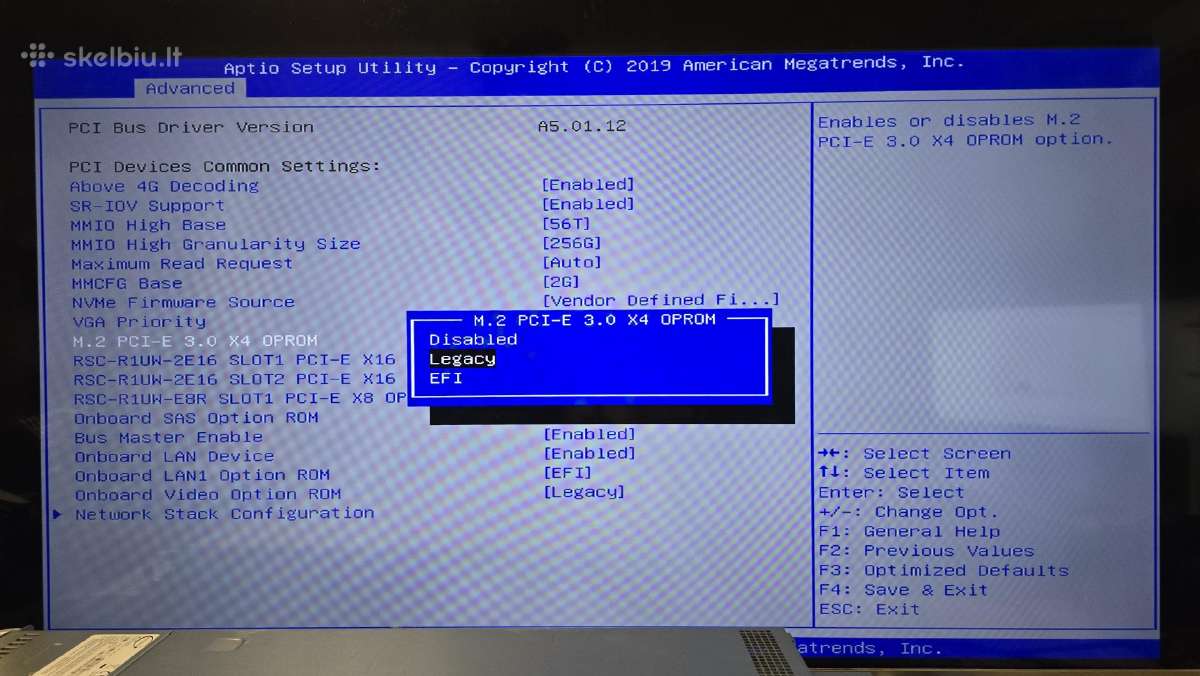Change Maximum Read Request Auto value
The image size is (1200, 676).
point(571,262)
